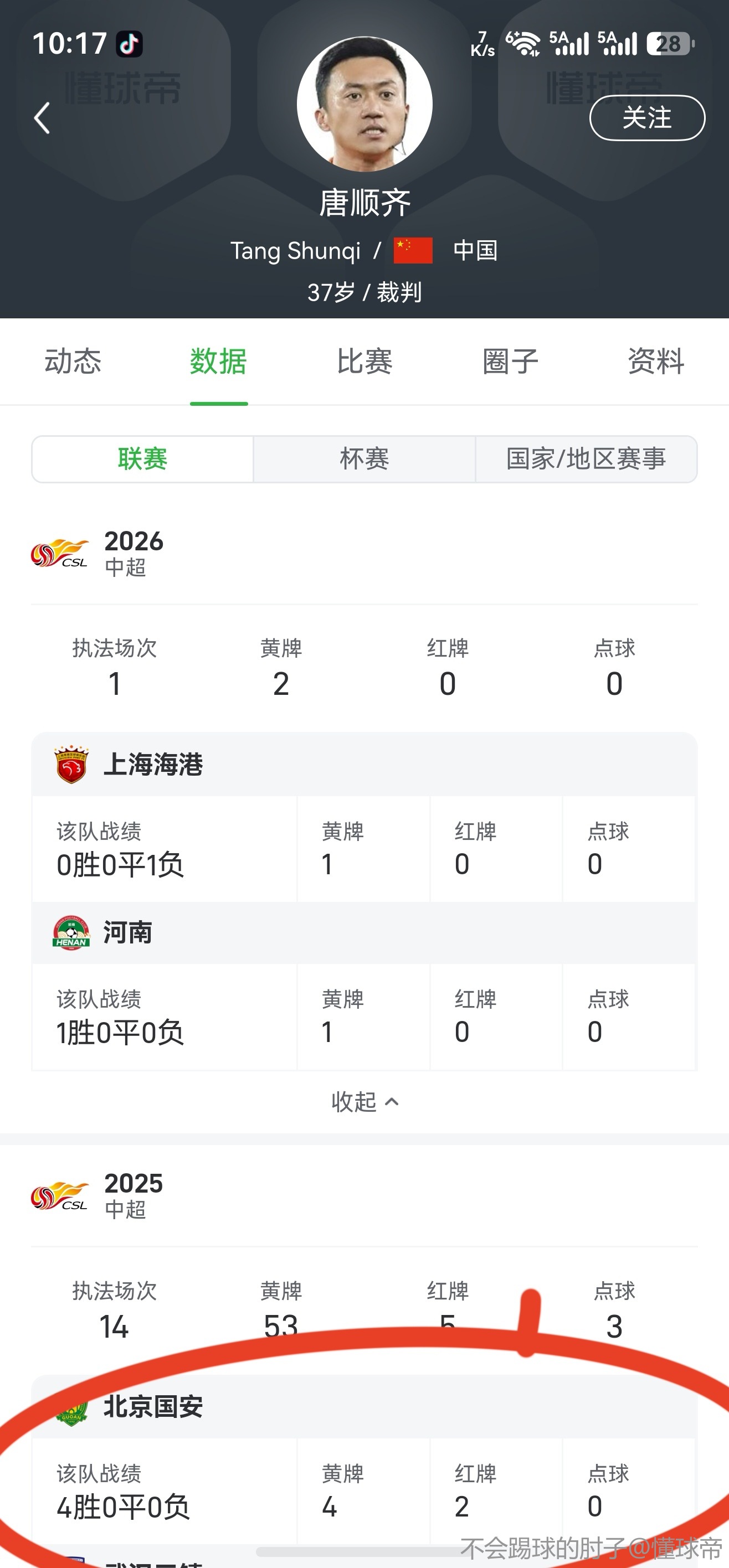The height and width of the screenshot is (1568, 729).
Task: Follow the referee with 关注 button
Action: [x=647, y=118]
